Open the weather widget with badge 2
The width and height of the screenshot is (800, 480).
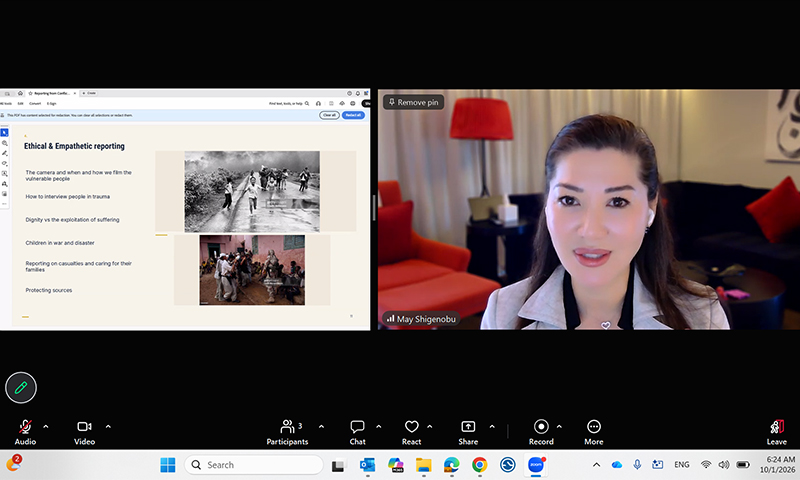pyautogui.click(x=13, y=464)
